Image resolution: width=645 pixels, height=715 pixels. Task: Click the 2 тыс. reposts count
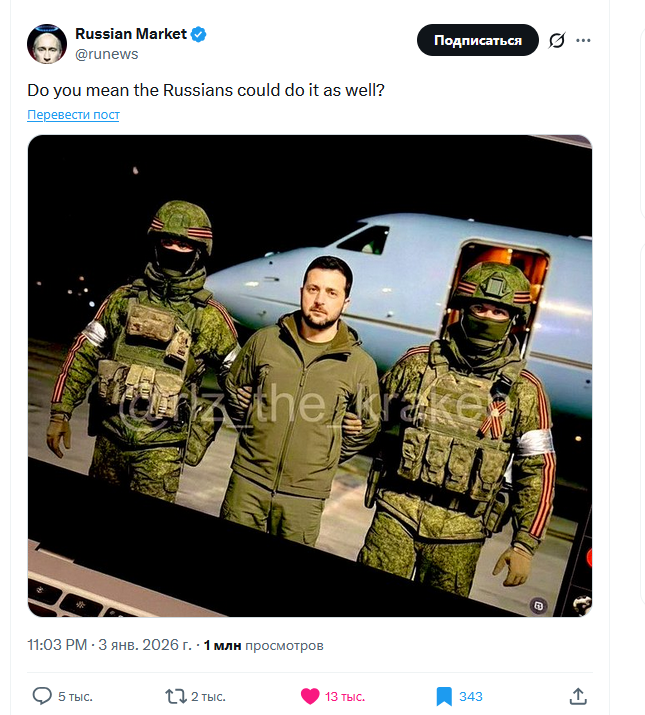point(209,696)
